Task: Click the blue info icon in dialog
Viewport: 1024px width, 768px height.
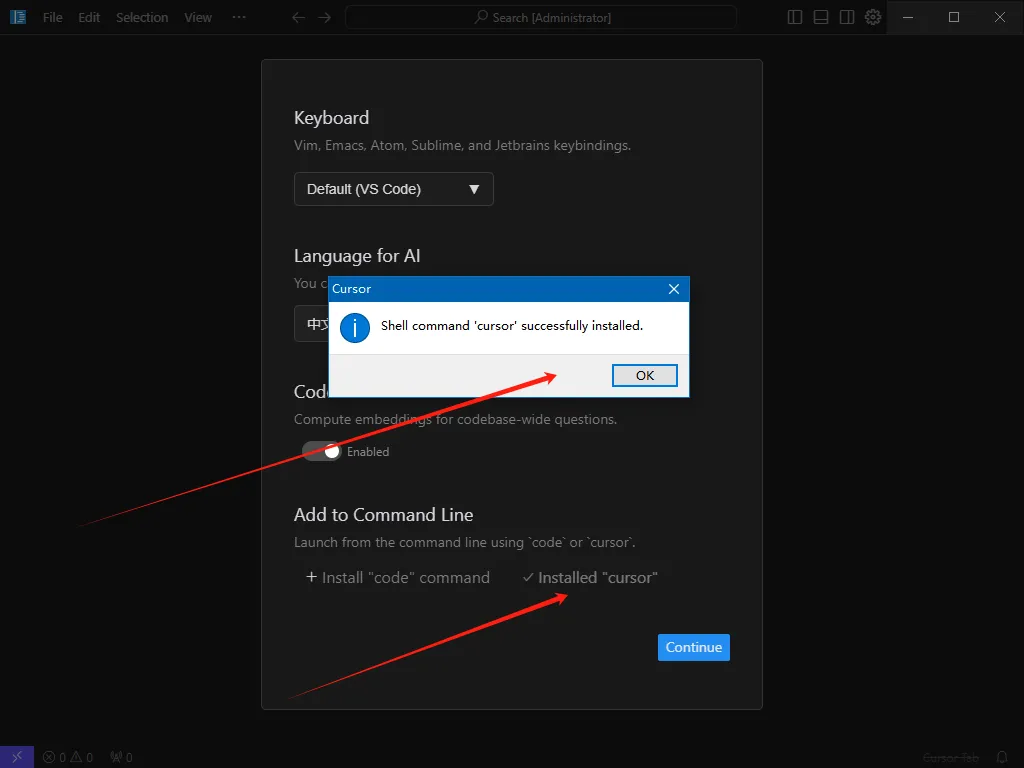Action: (355, 328)
